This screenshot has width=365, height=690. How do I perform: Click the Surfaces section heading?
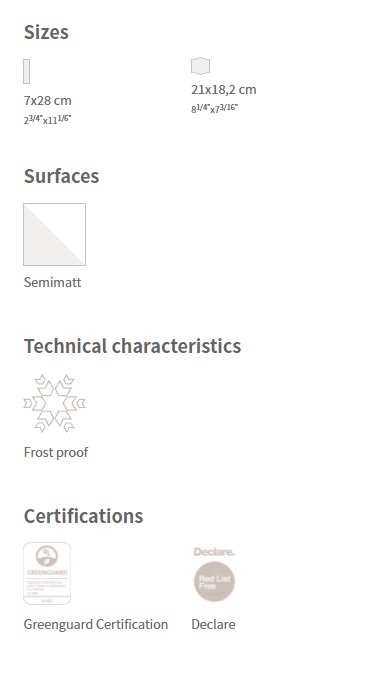(61, 176)
